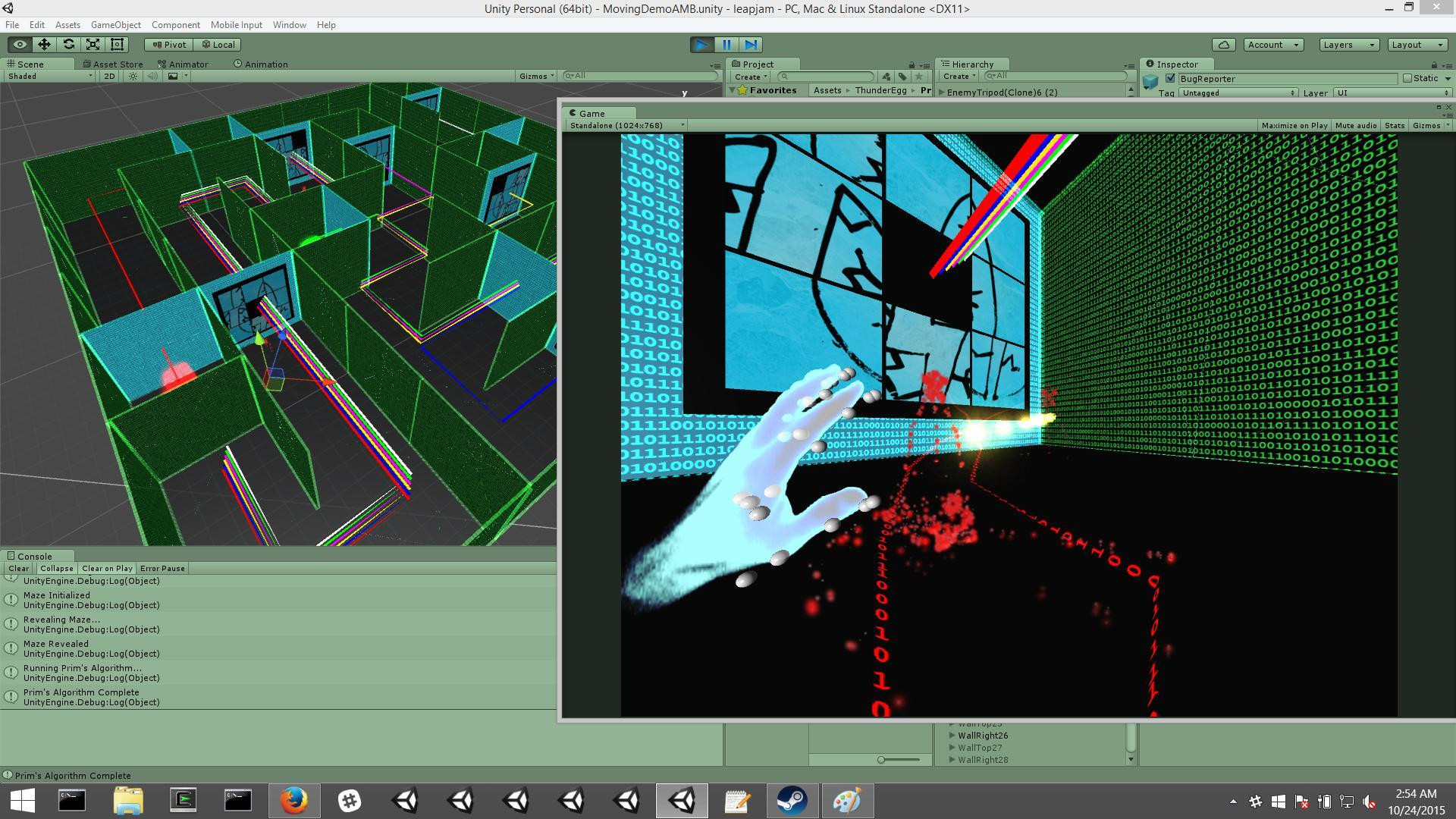Open the GameObject menu

[116, 25]
